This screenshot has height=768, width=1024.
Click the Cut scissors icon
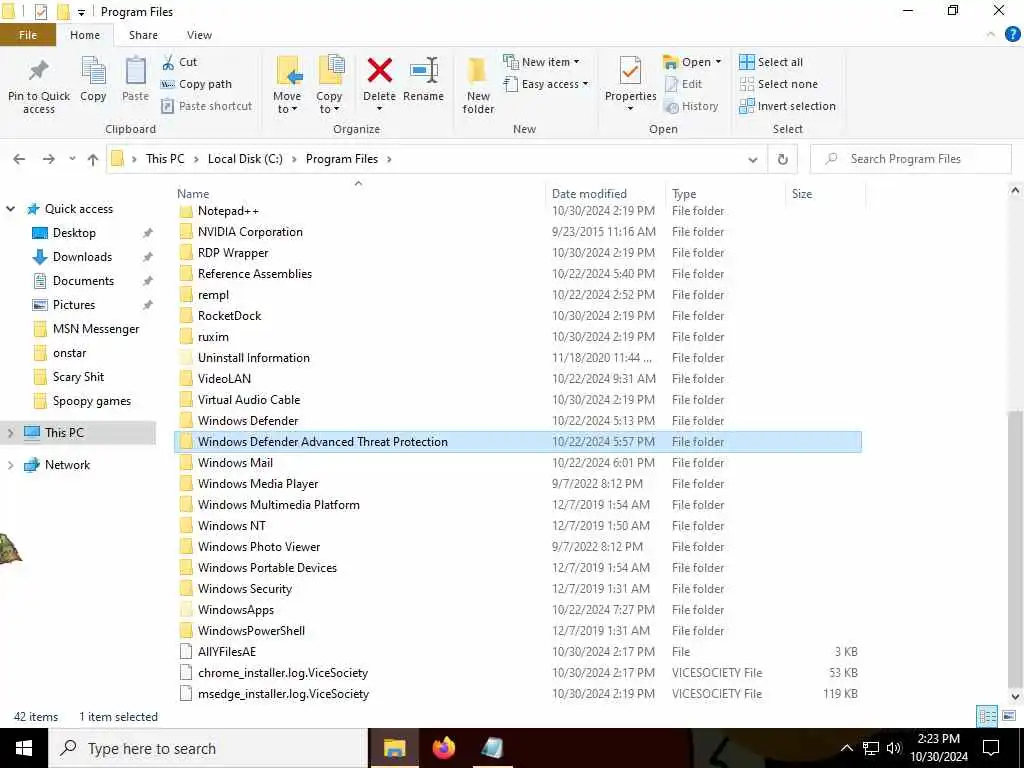click(168, 62)
